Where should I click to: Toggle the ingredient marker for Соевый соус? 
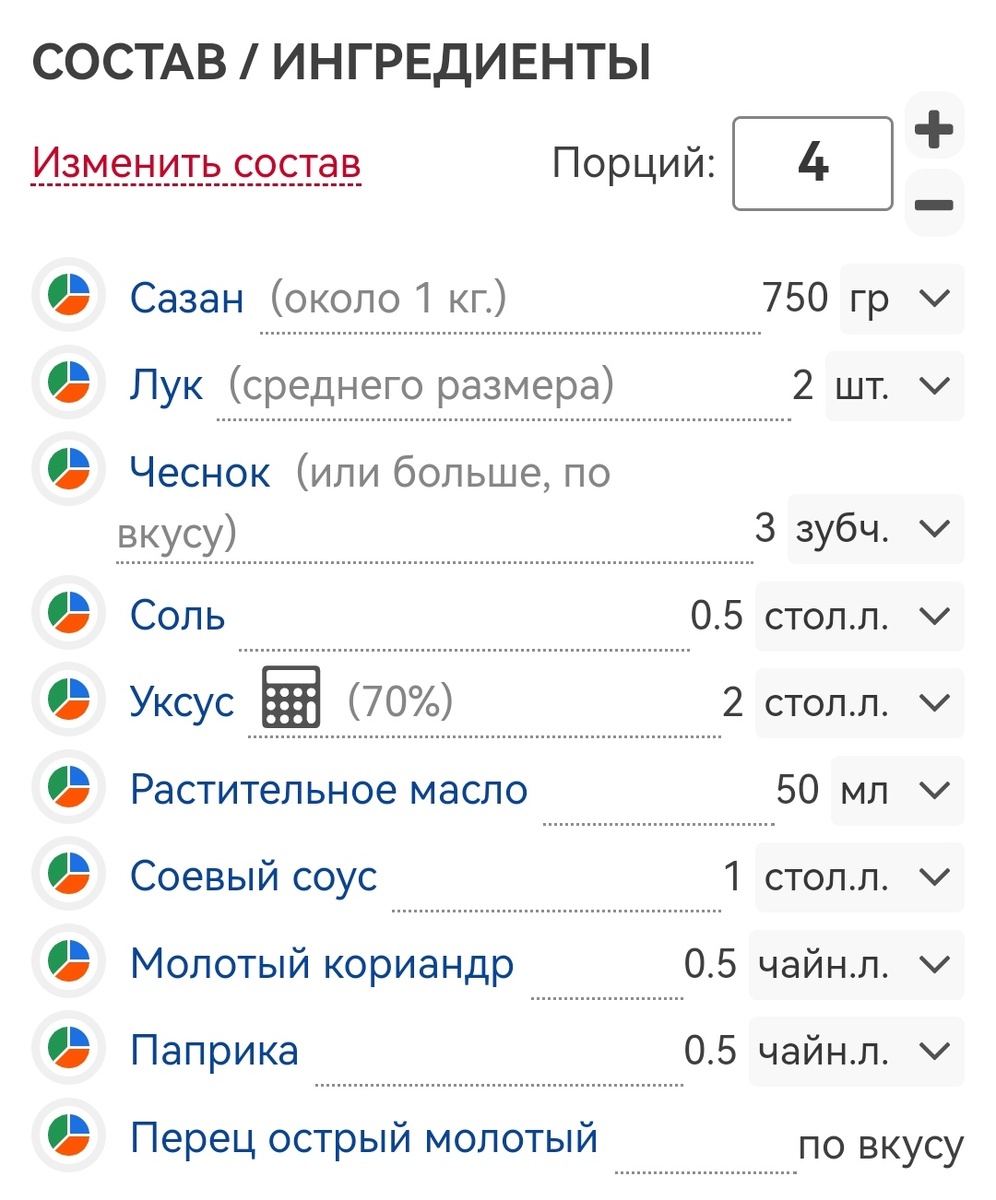(x=67, y=875)
